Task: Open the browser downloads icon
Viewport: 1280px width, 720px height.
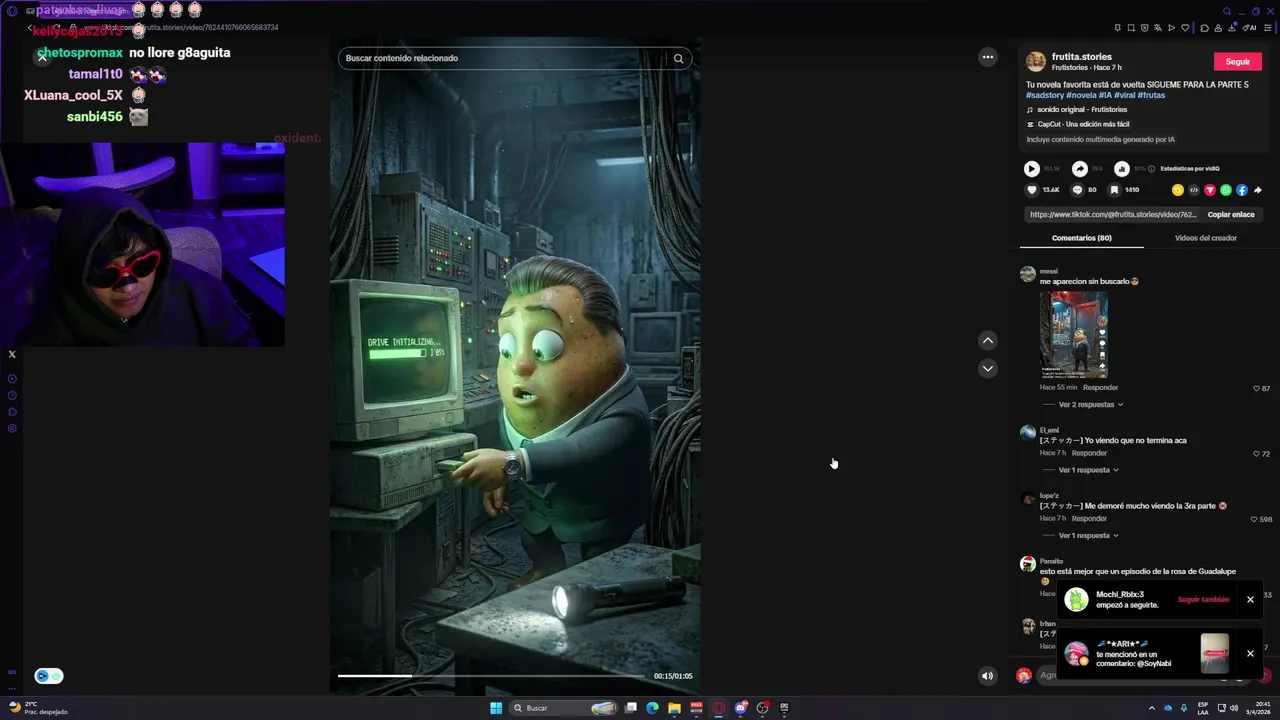Action: point(1232,28)
